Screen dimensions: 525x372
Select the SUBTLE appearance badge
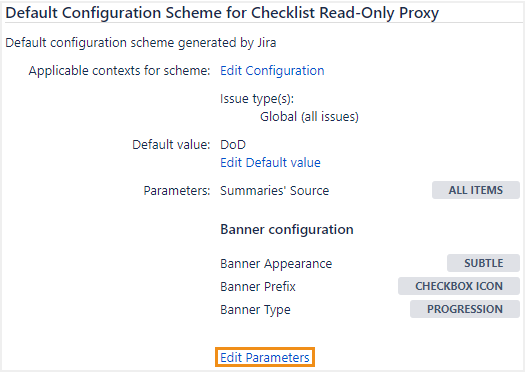coord(483,263)
